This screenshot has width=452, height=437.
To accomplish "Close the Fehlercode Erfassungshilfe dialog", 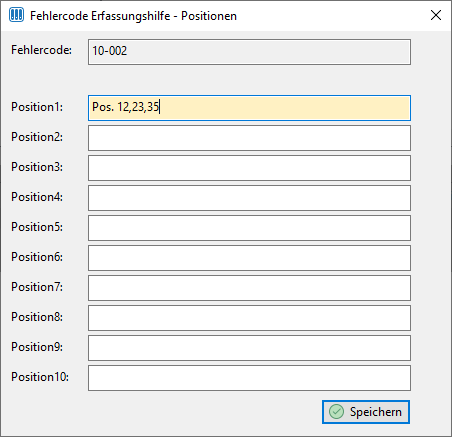I will (x=436, y=15).
